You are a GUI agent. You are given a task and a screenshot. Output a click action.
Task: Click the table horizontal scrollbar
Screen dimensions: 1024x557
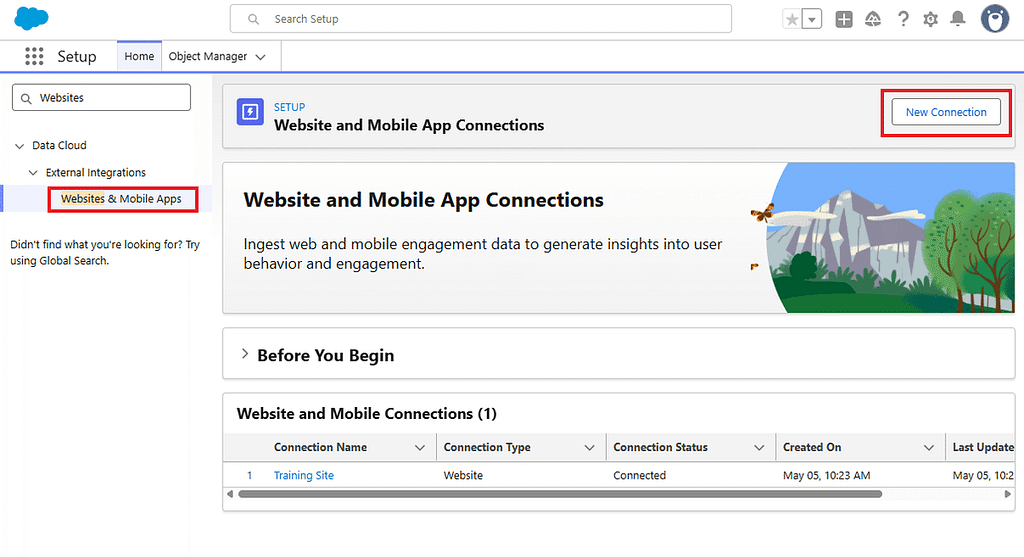(x=560, y=494)
